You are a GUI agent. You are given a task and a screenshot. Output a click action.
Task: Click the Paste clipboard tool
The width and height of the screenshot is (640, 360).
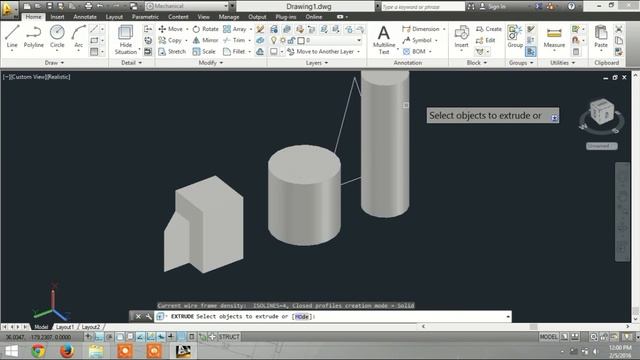tap(601, 37)
